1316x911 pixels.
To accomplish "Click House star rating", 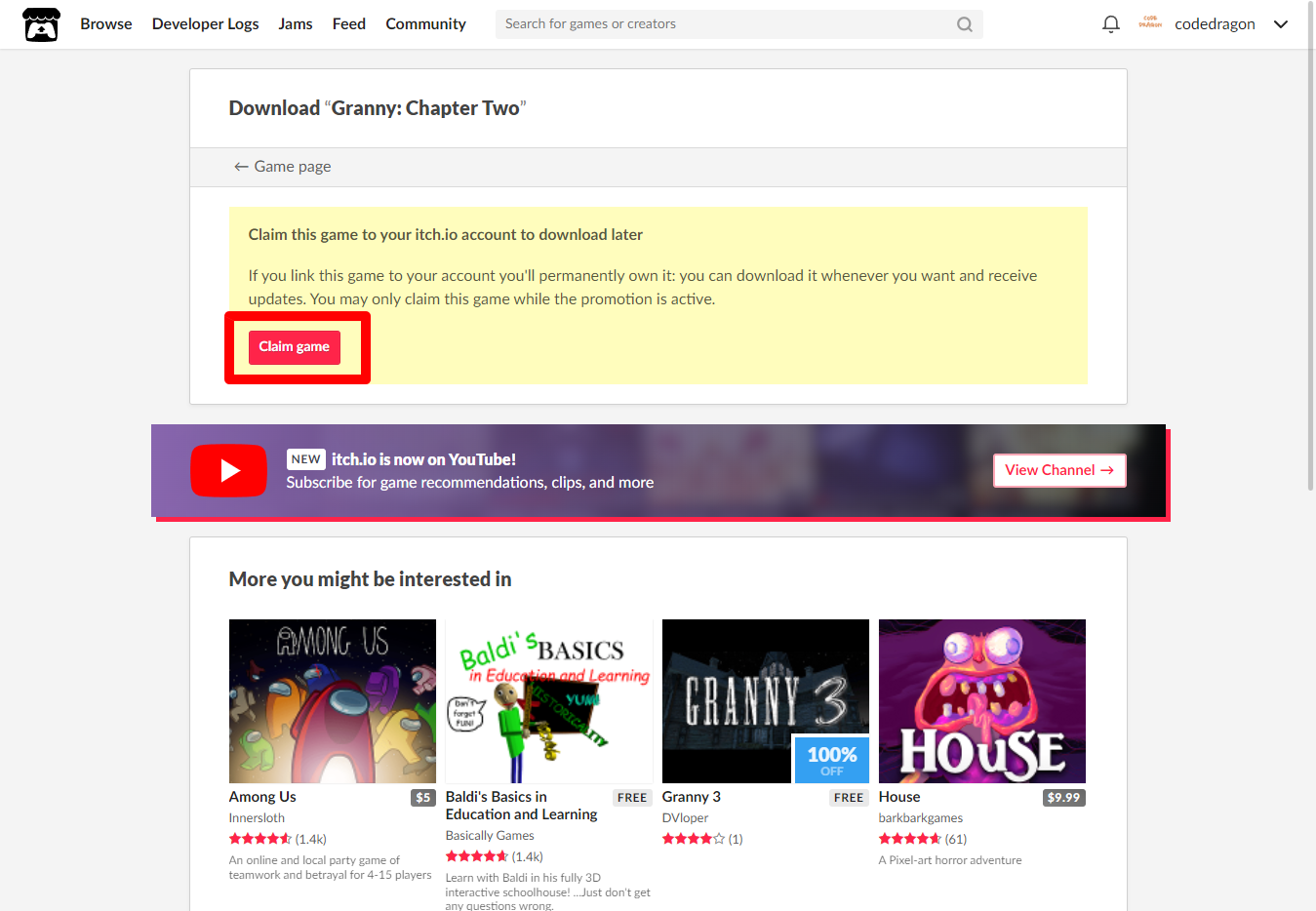I will click(910, 839).
